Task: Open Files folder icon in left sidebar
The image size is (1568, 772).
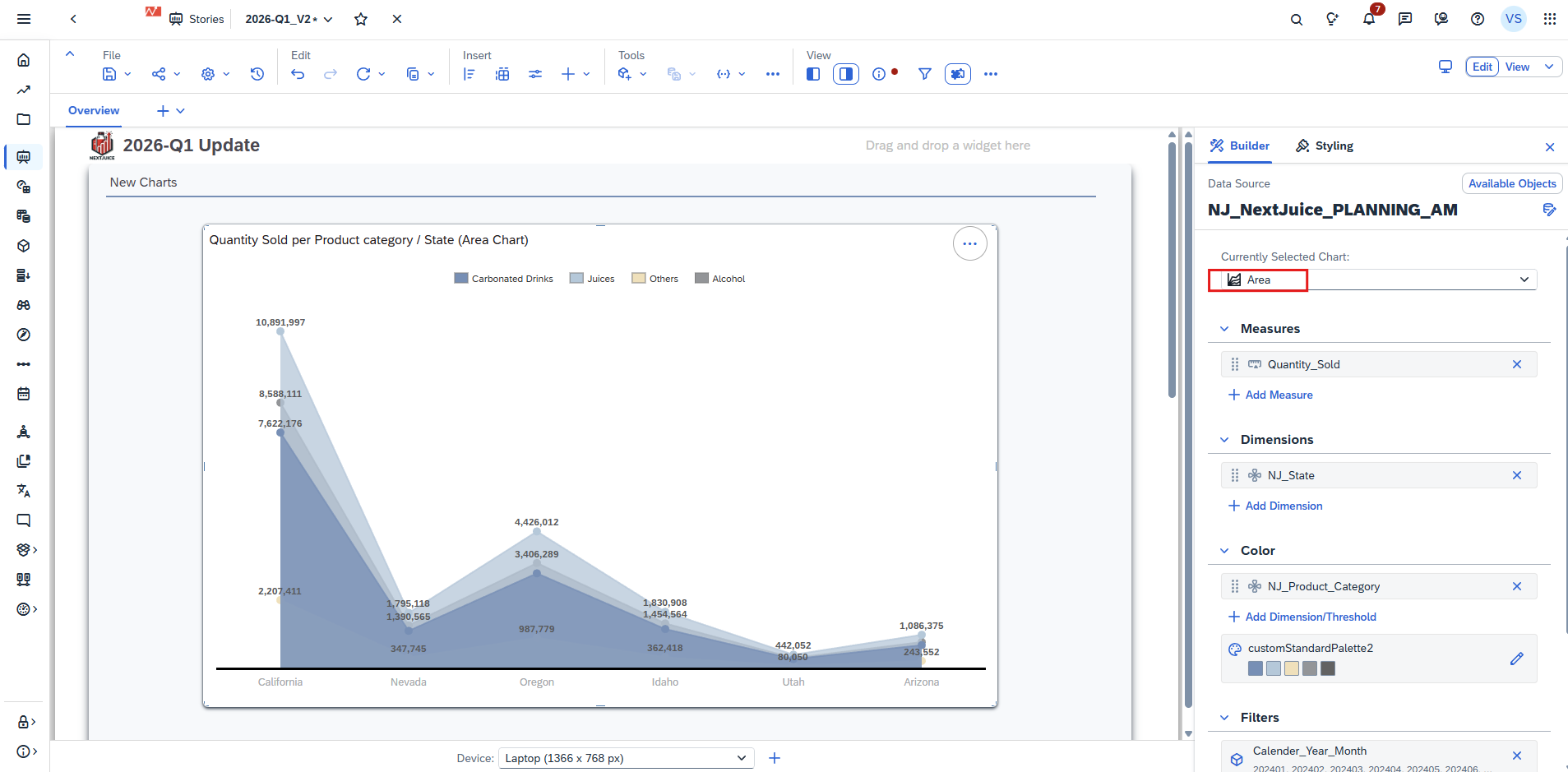Action: (24, 119)
